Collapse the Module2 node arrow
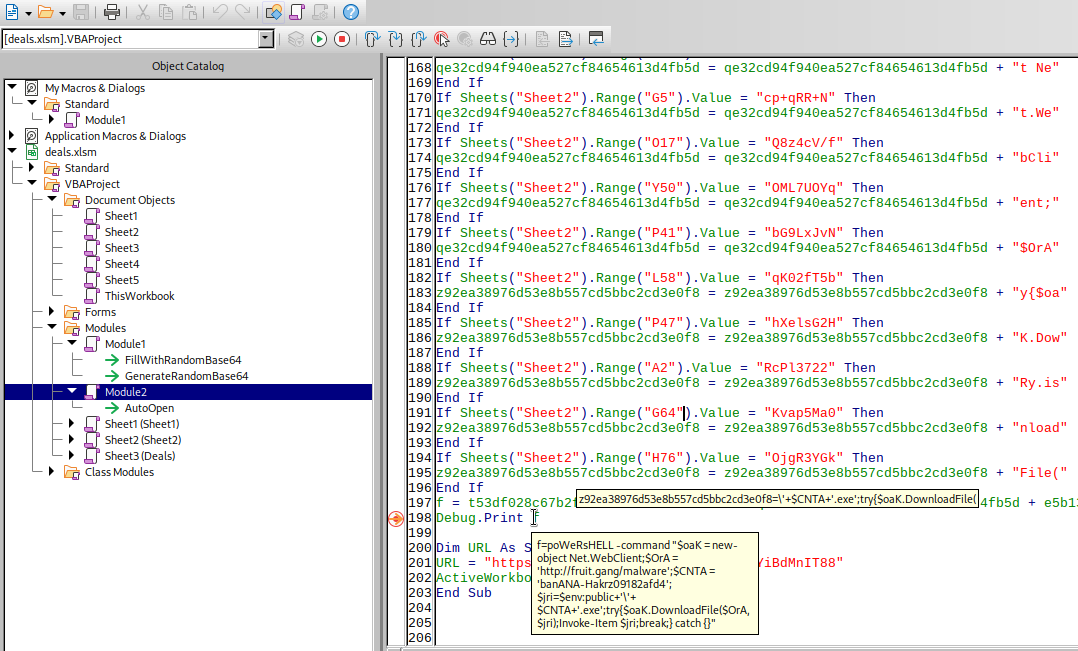This screenshot has width=1078, height=651. tap(72, 390)
